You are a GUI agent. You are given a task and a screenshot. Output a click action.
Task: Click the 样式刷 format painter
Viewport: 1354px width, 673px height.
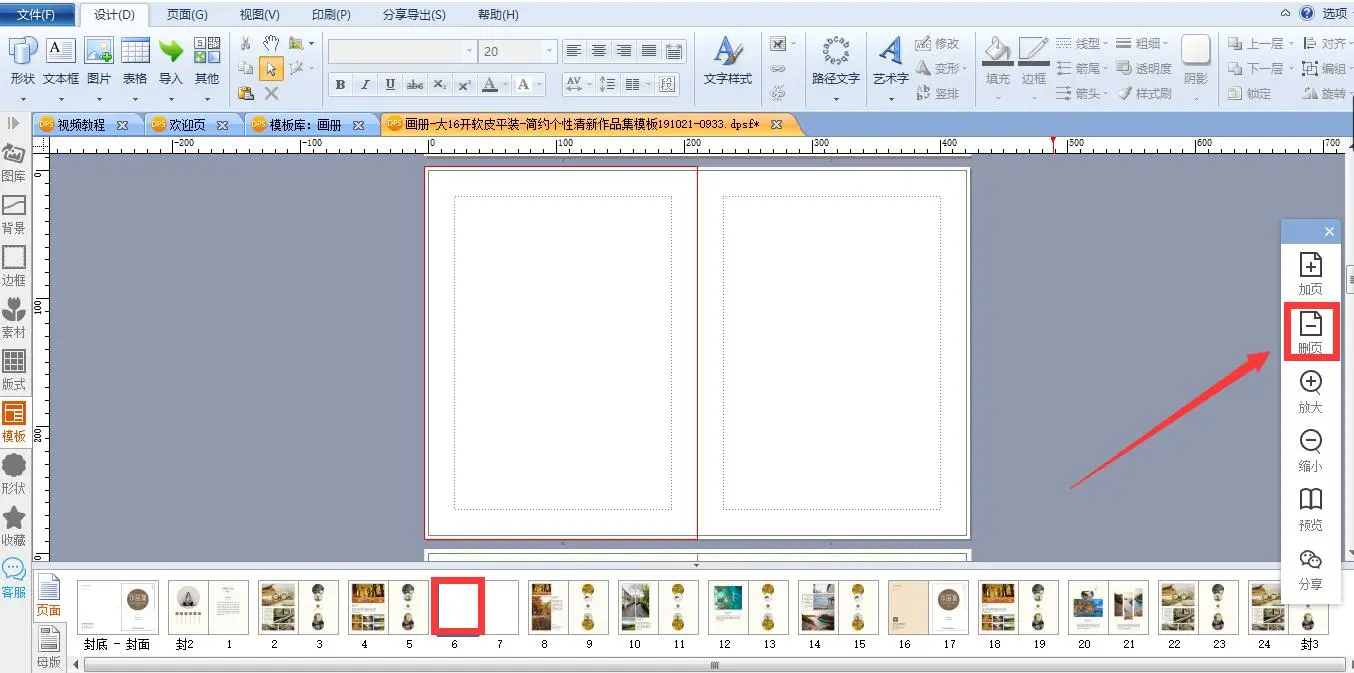point(1143,93)
